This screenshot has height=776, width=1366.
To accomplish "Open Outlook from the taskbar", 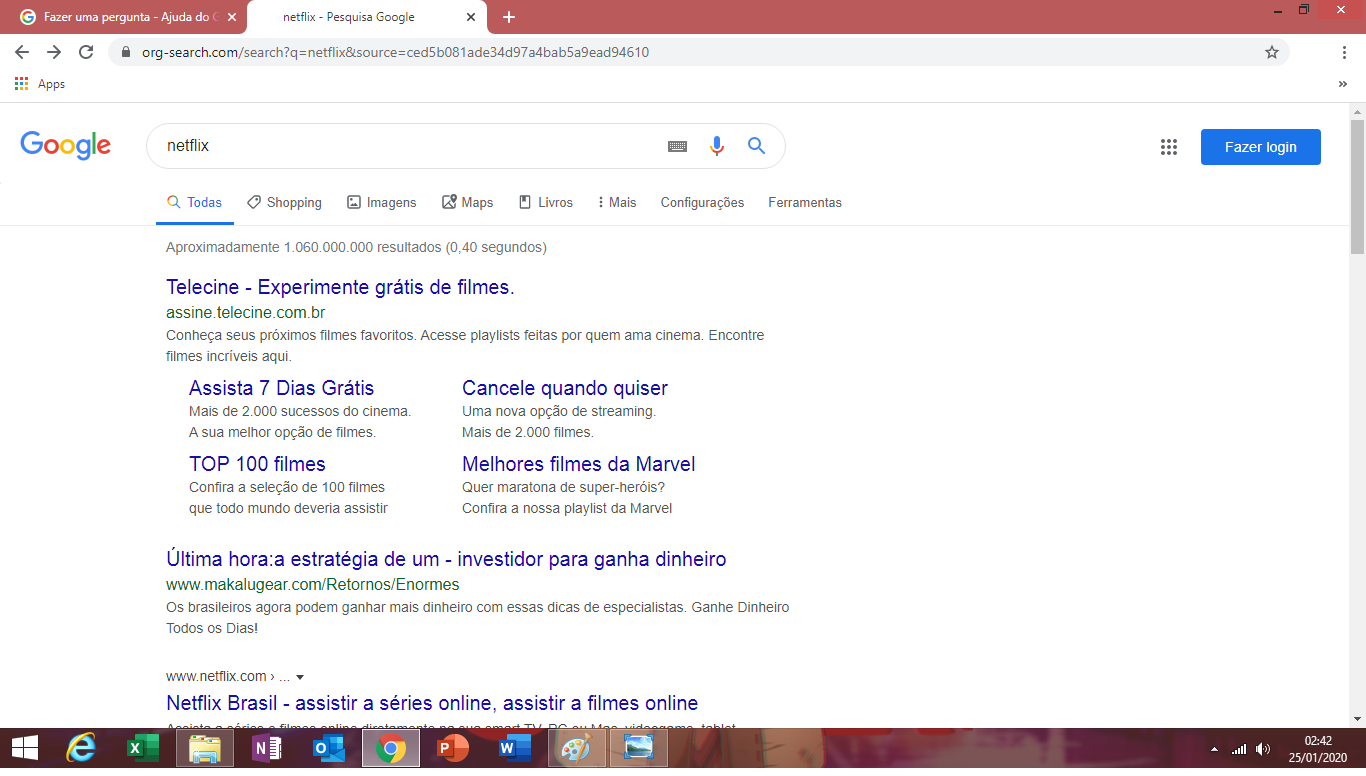I will [x=329, y=748].
